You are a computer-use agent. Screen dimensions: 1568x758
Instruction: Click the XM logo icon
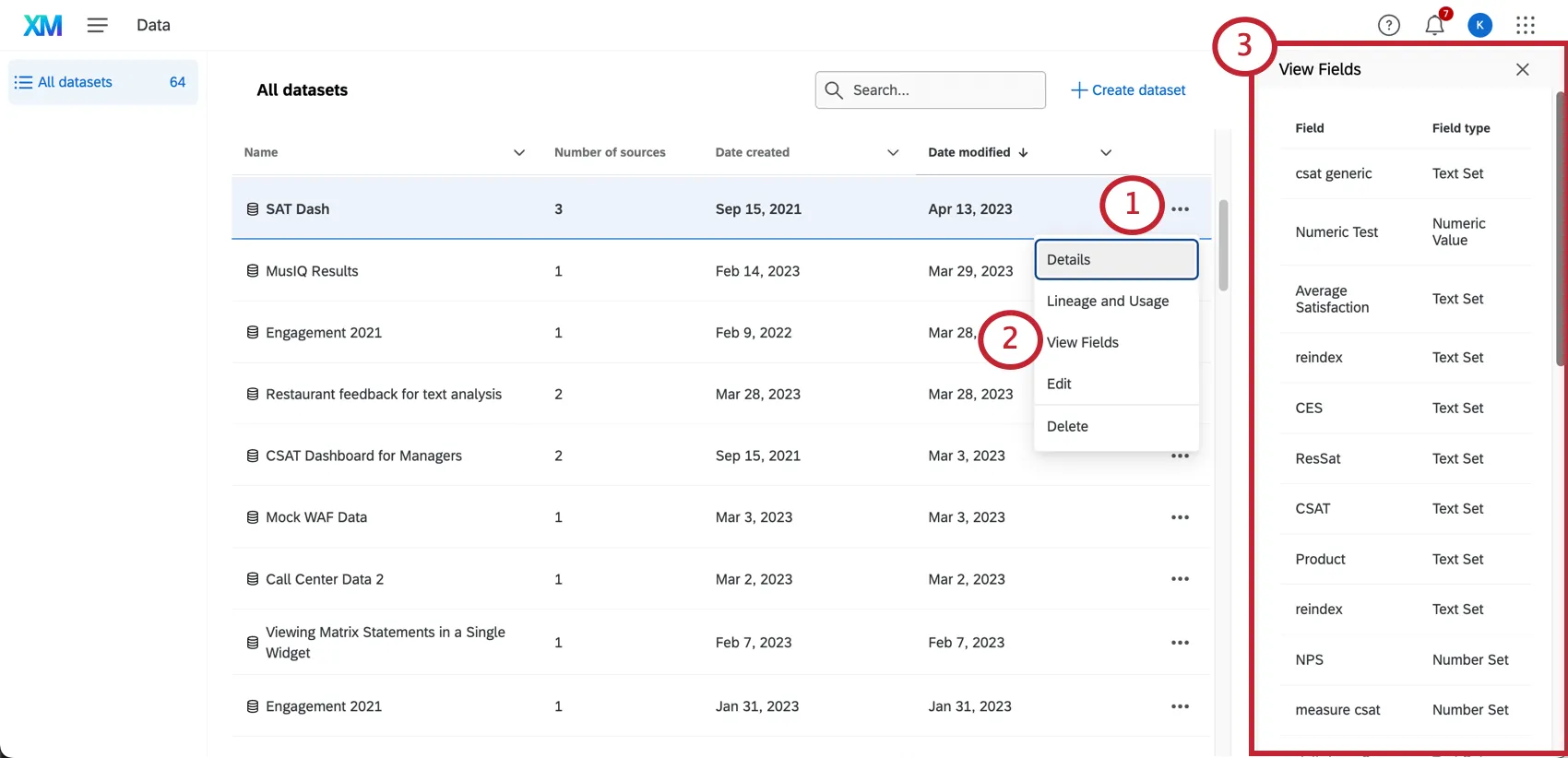(x=42, y=25)
